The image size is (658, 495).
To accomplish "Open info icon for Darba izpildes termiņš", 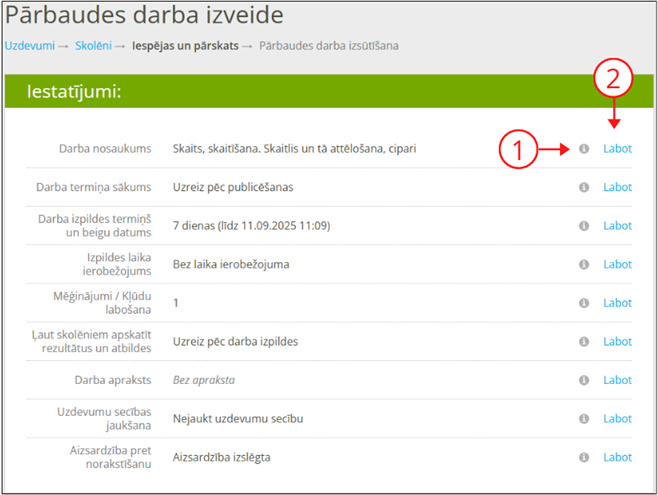I will 584,226.
